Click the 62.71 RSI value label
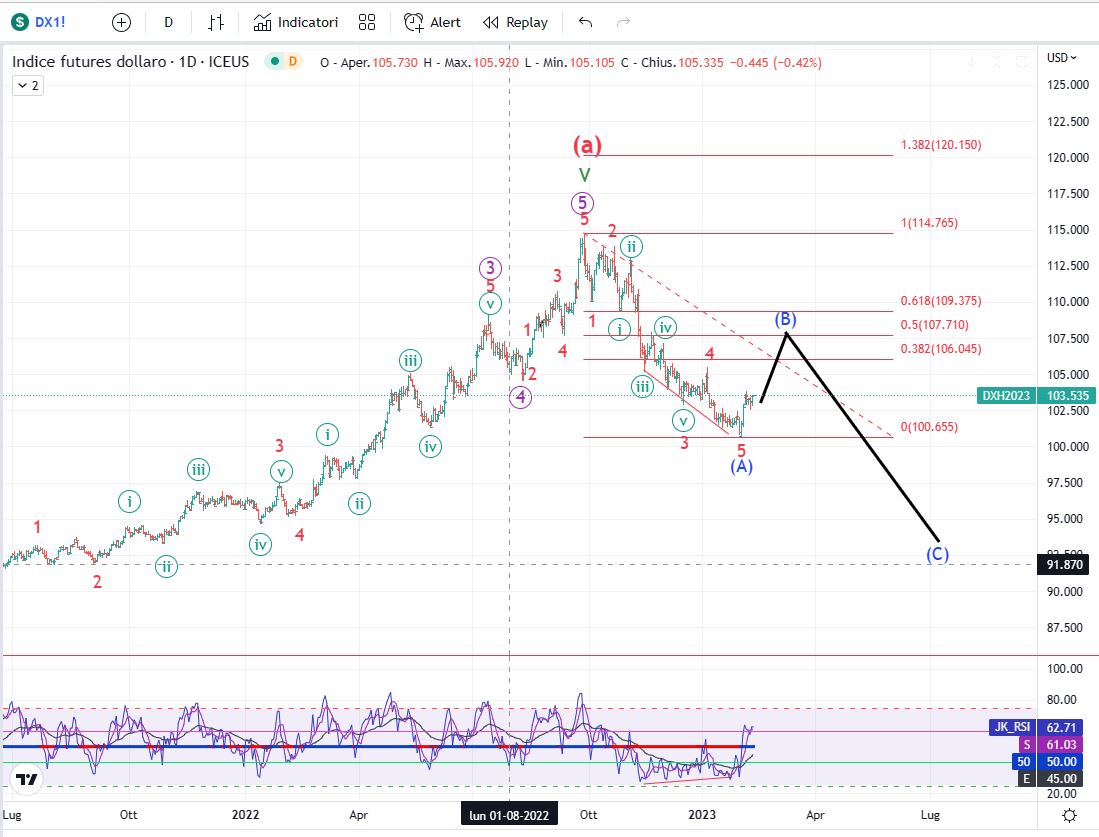 click(x=1061, y=728)
